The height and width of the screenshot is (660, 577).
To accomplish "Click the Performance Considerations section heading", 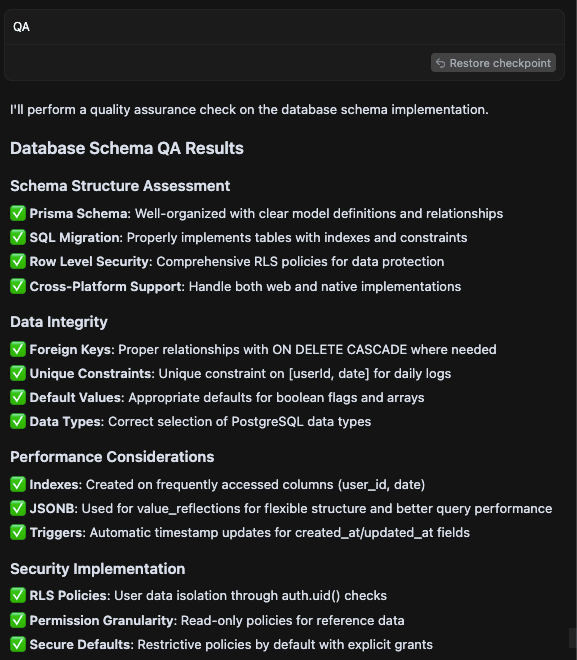I will click(x=112, y=457).
